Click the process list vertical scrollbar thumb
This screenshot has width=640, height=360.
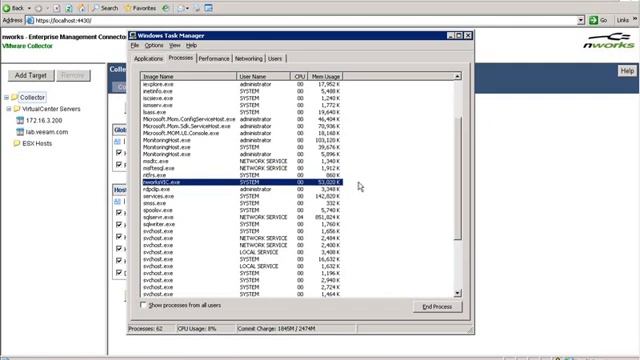(458, 178)
